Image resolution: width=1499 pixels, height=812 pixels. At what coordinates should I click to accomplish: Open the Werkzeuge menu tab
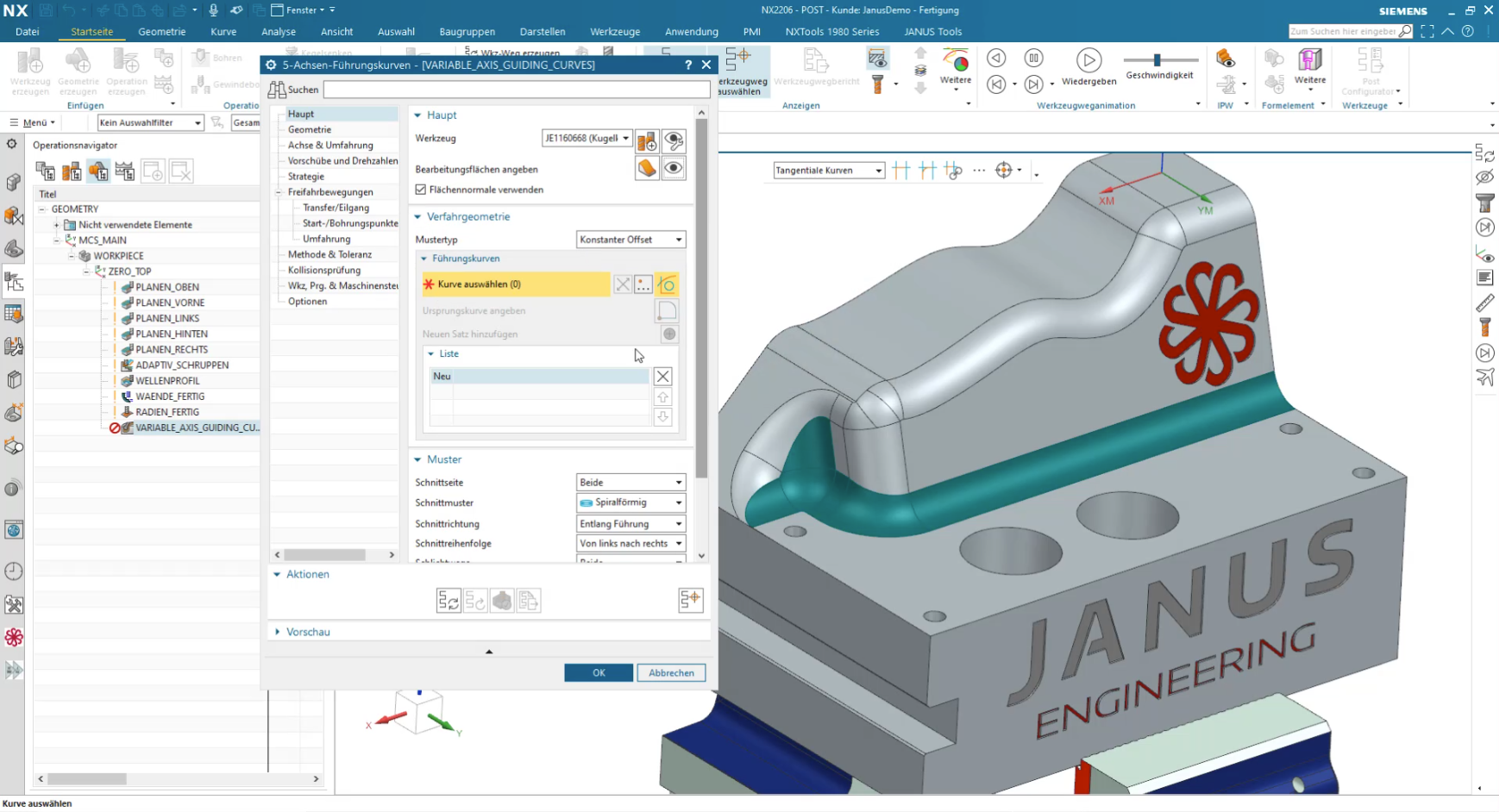[615, 32]
